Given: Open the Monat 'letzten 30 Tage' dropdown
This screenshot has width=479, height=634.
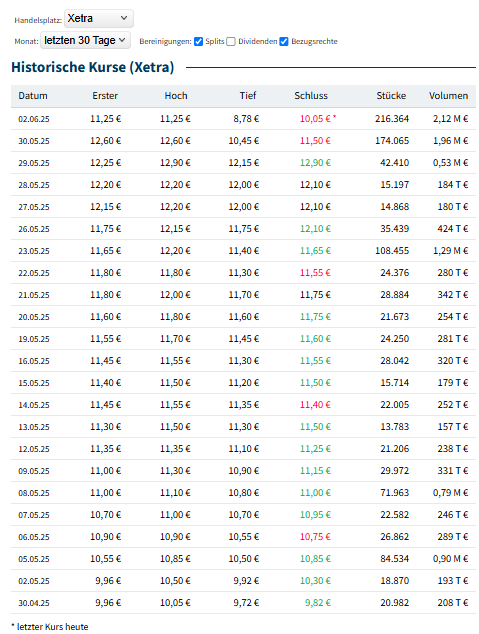Looking at the screenshot, I should pyautogui.click(x=85, y=40).
